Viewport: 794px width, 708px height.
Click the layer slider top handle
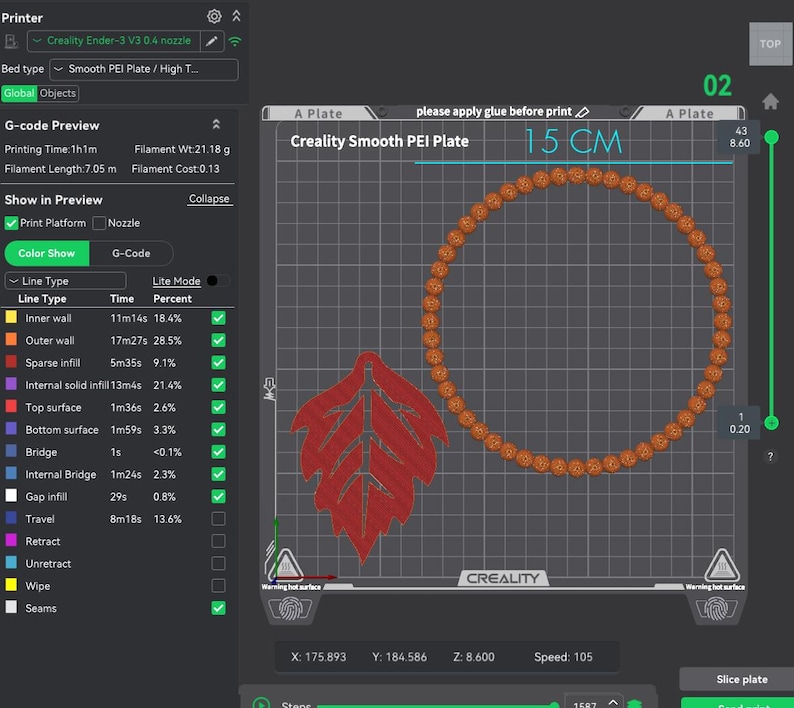[x=771, y=137]
